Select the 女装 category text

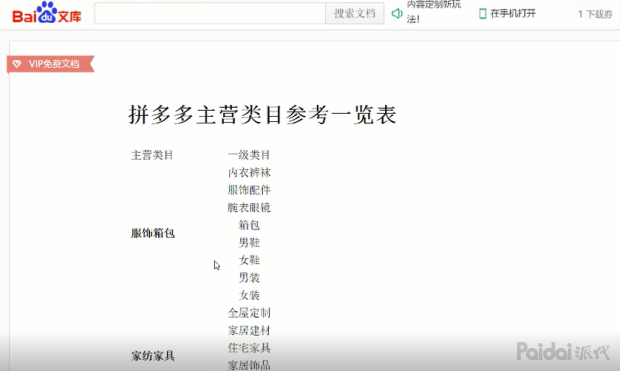coord(249,295)
